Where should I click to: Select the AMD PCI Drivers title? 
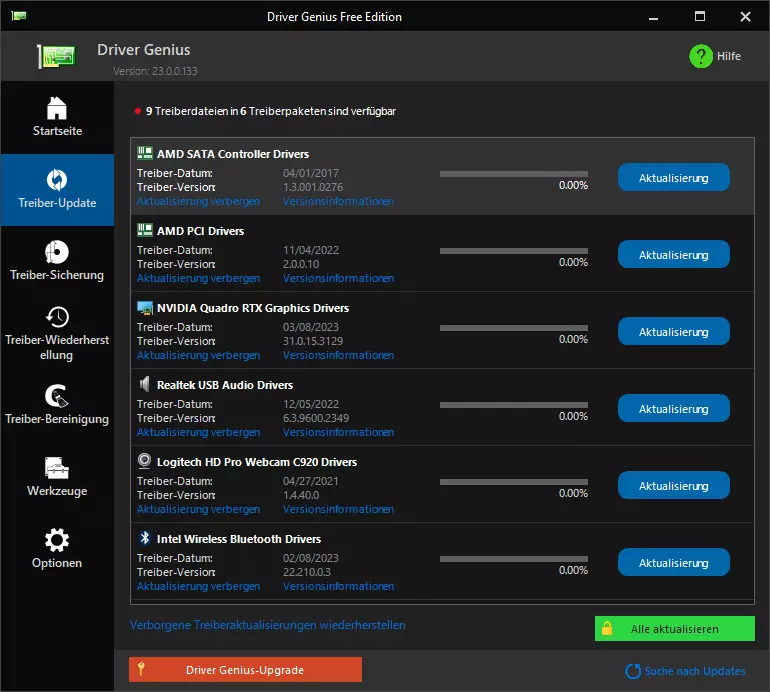click(200, 231)
